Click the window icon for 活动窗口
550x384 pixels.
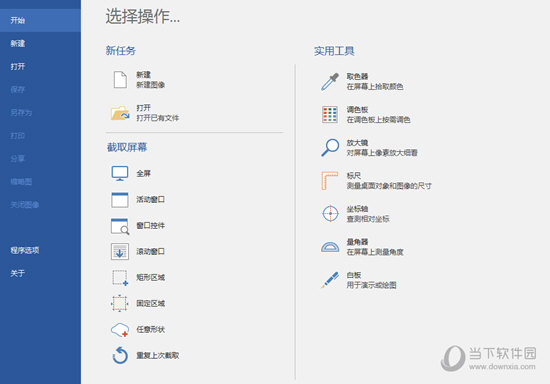coord(120,200)
